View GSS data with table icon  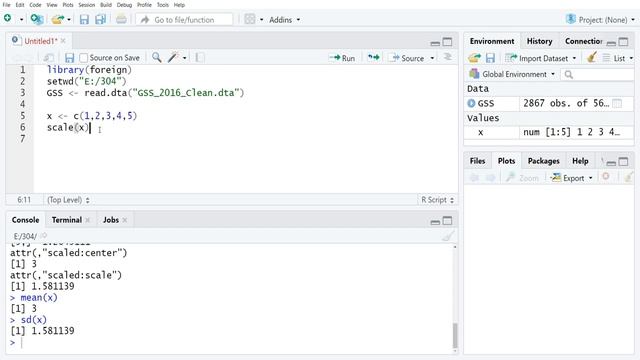coord(617,103)
